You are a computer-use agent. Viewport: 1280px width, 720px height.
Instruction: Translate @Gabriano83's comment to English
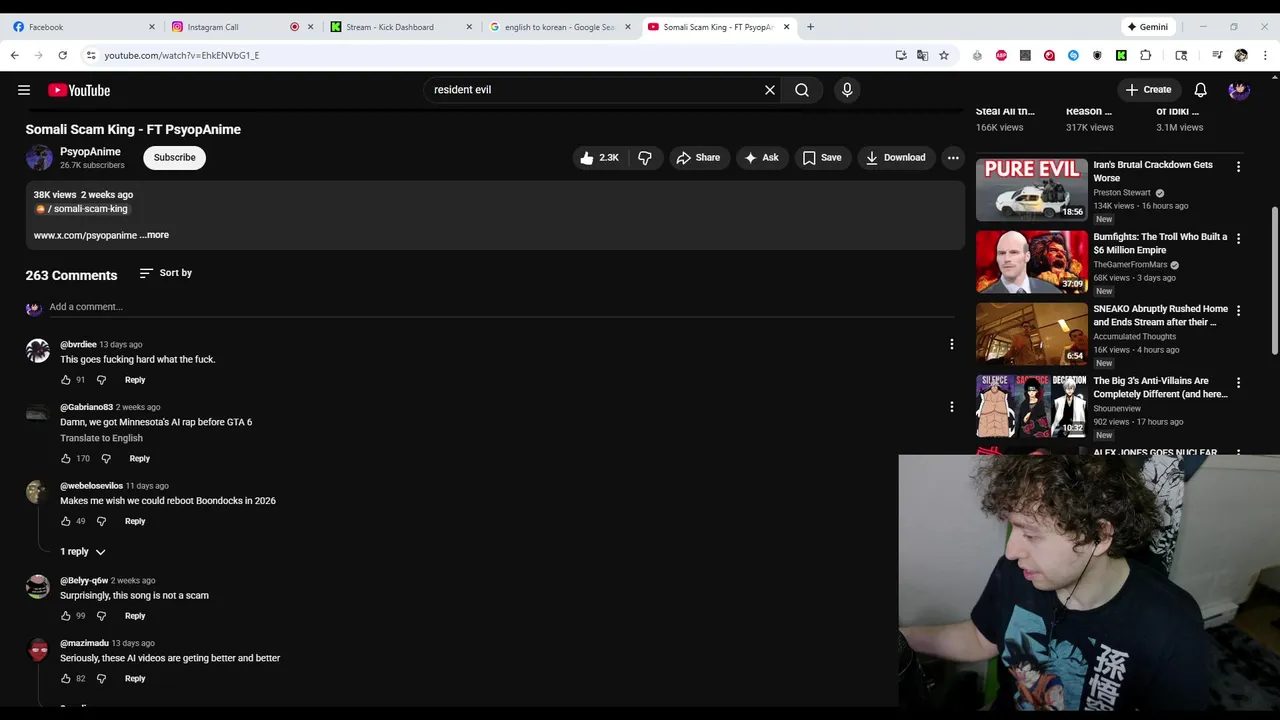(x=101, y=438)
